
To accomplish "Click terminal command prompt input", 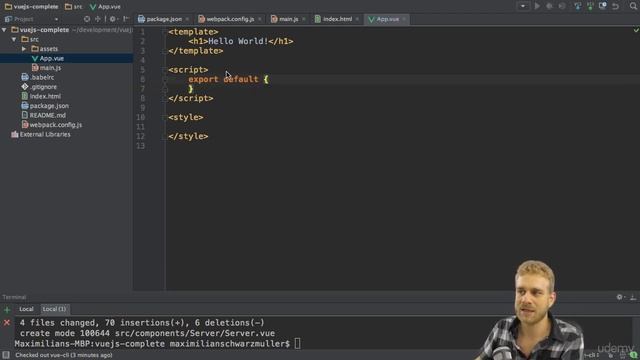I will tap(298, 344).
